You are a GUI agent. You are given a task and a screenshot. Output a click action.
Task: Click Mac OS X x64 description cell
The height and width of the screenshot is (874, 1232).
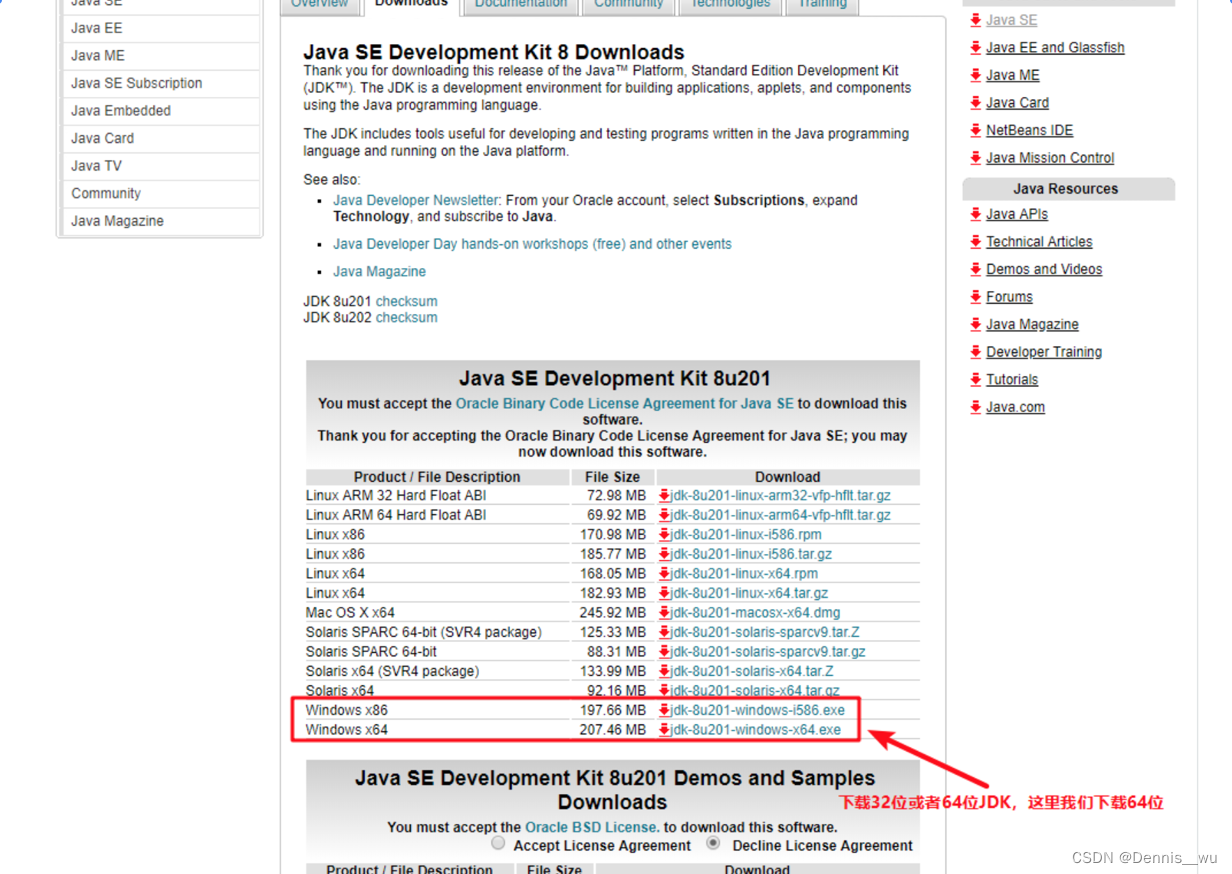click(x=437, y=612)
